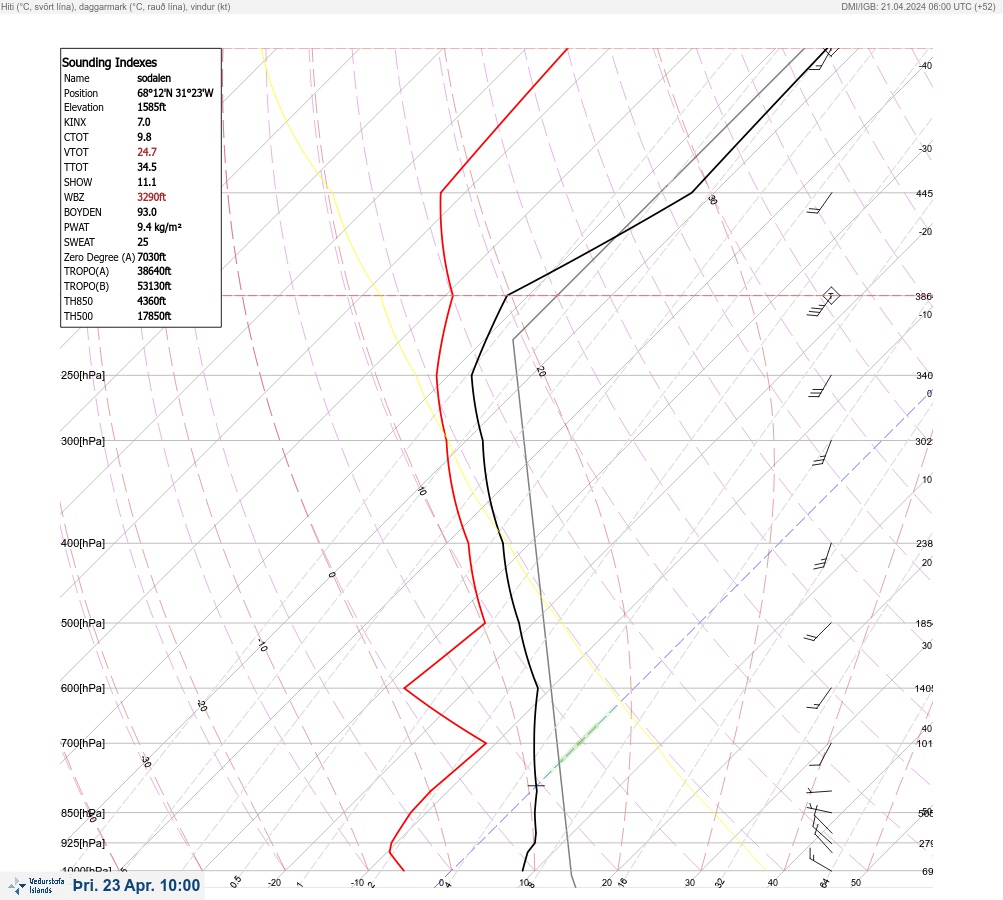The width and height of the screenshot is (1003, 900).
Task: Click the TH500 value 17850ft
Action: point(154,316)
